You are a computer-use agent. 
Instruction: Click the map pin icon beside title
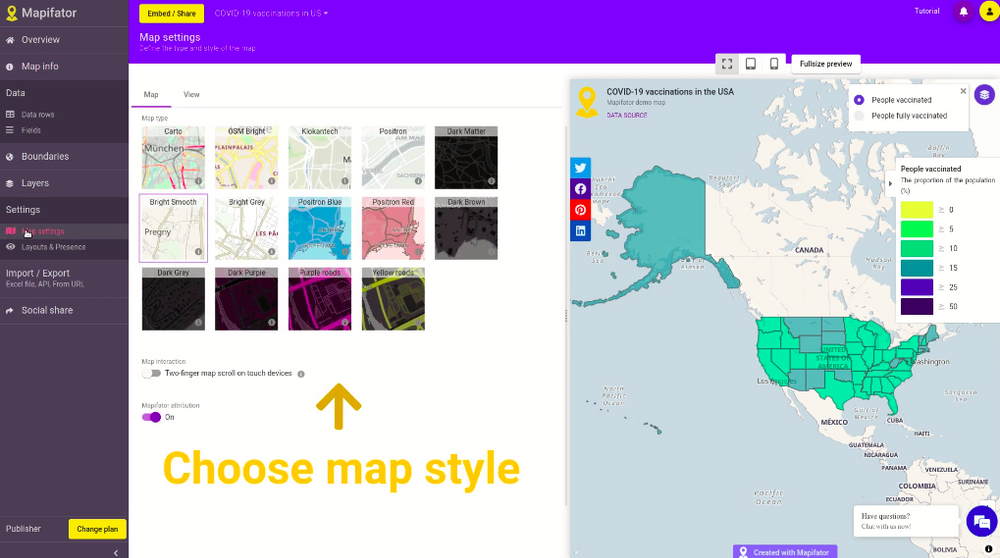pos(587,102)
